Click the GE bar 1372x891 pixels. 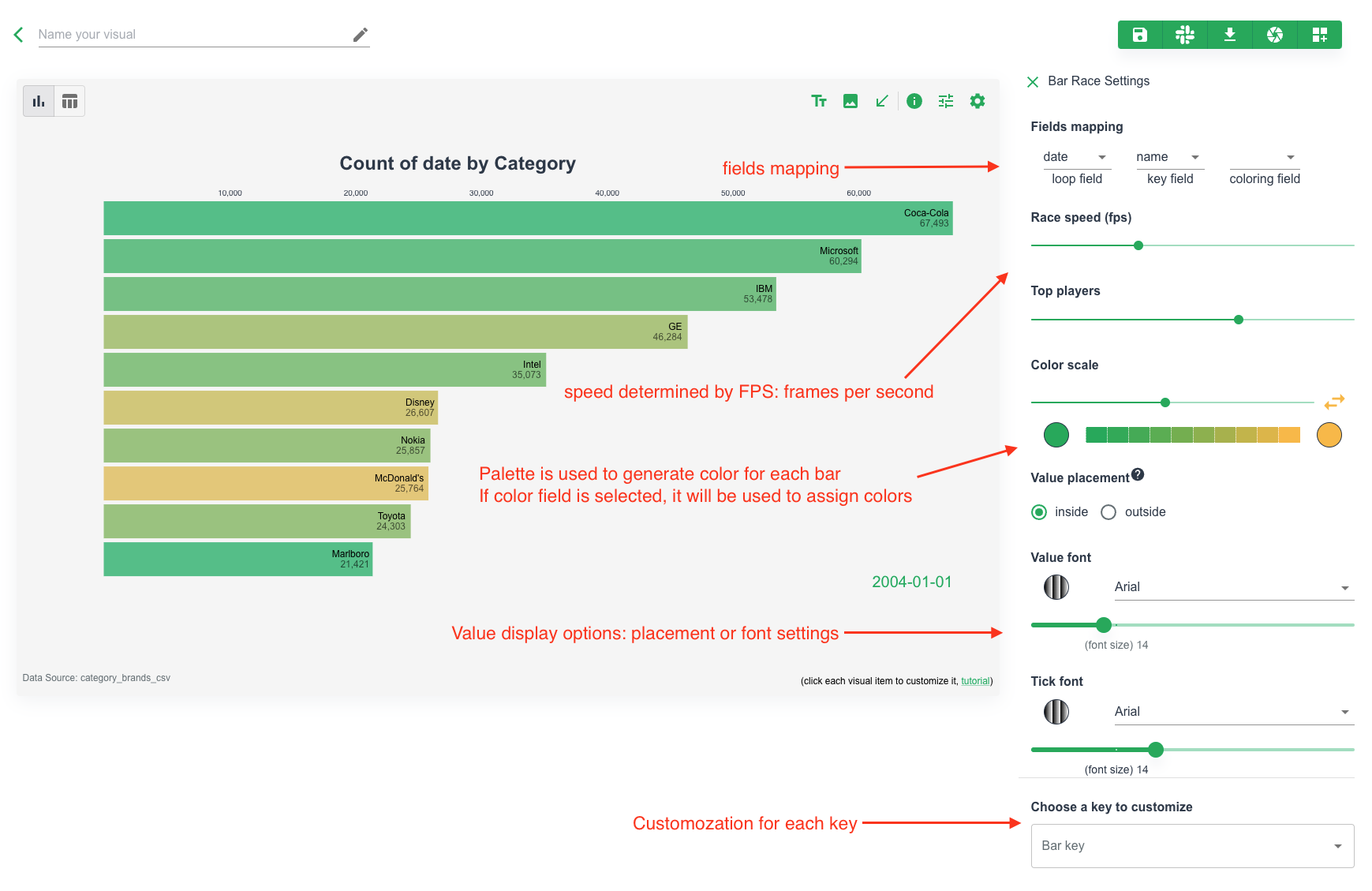(x=395, y=332)
